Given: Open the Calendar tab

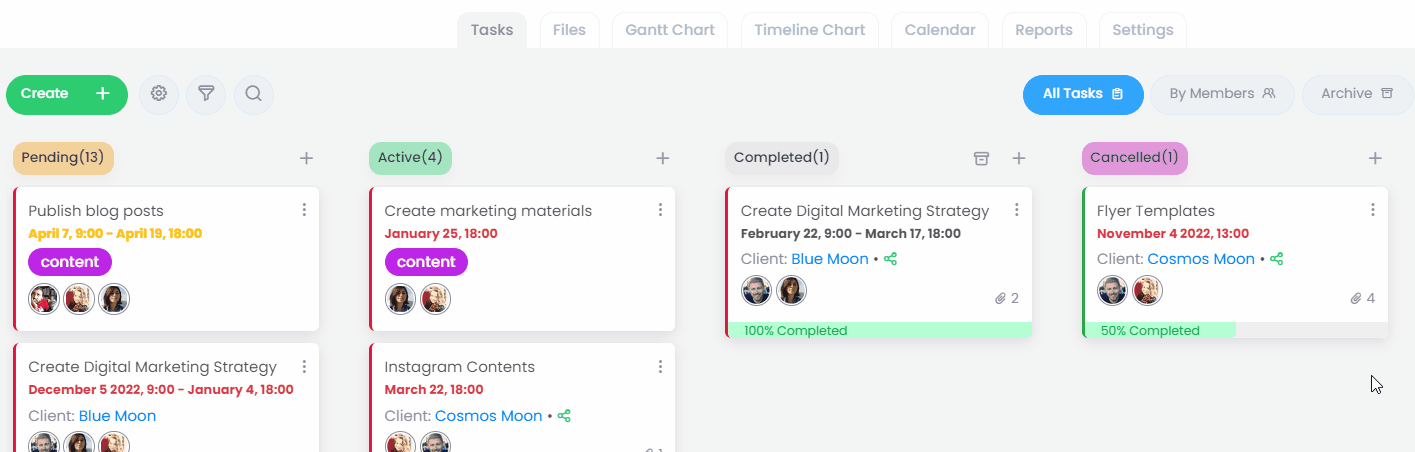Looking at the screenshot, I should pos(939,30).
